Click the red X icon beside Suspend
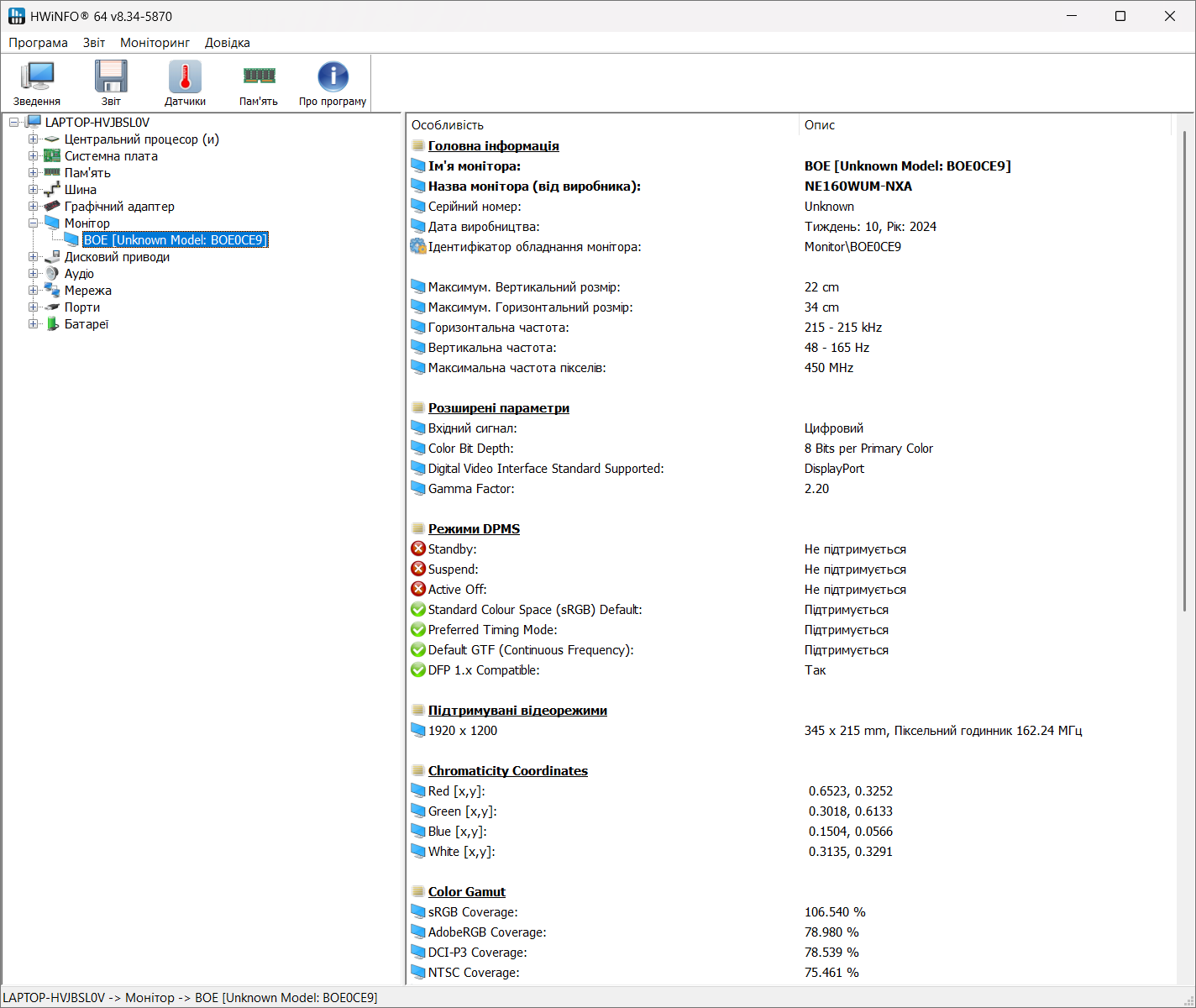The image size is (1196, 1008). 418,569
